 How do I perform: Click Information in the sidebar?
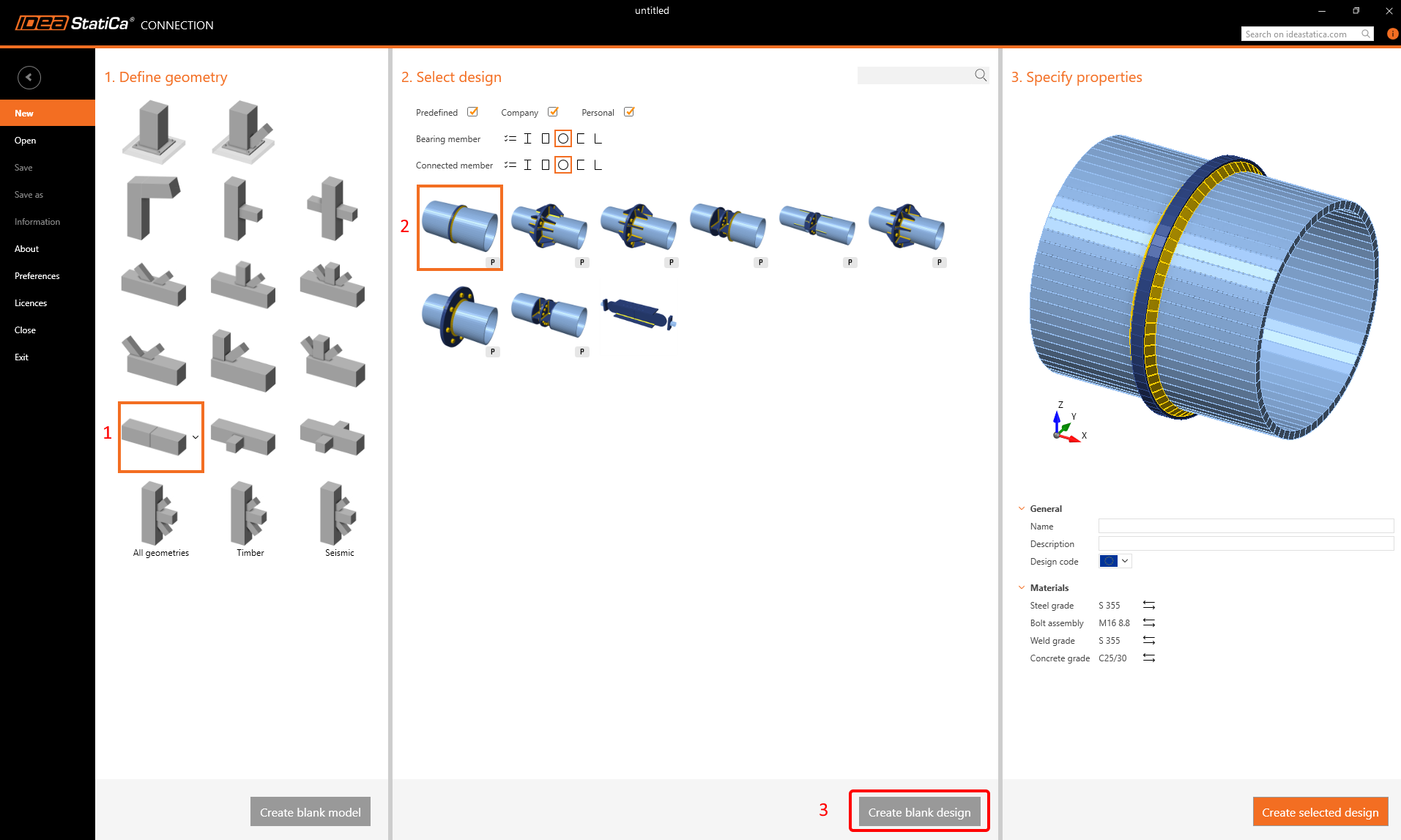click(48, 221)
